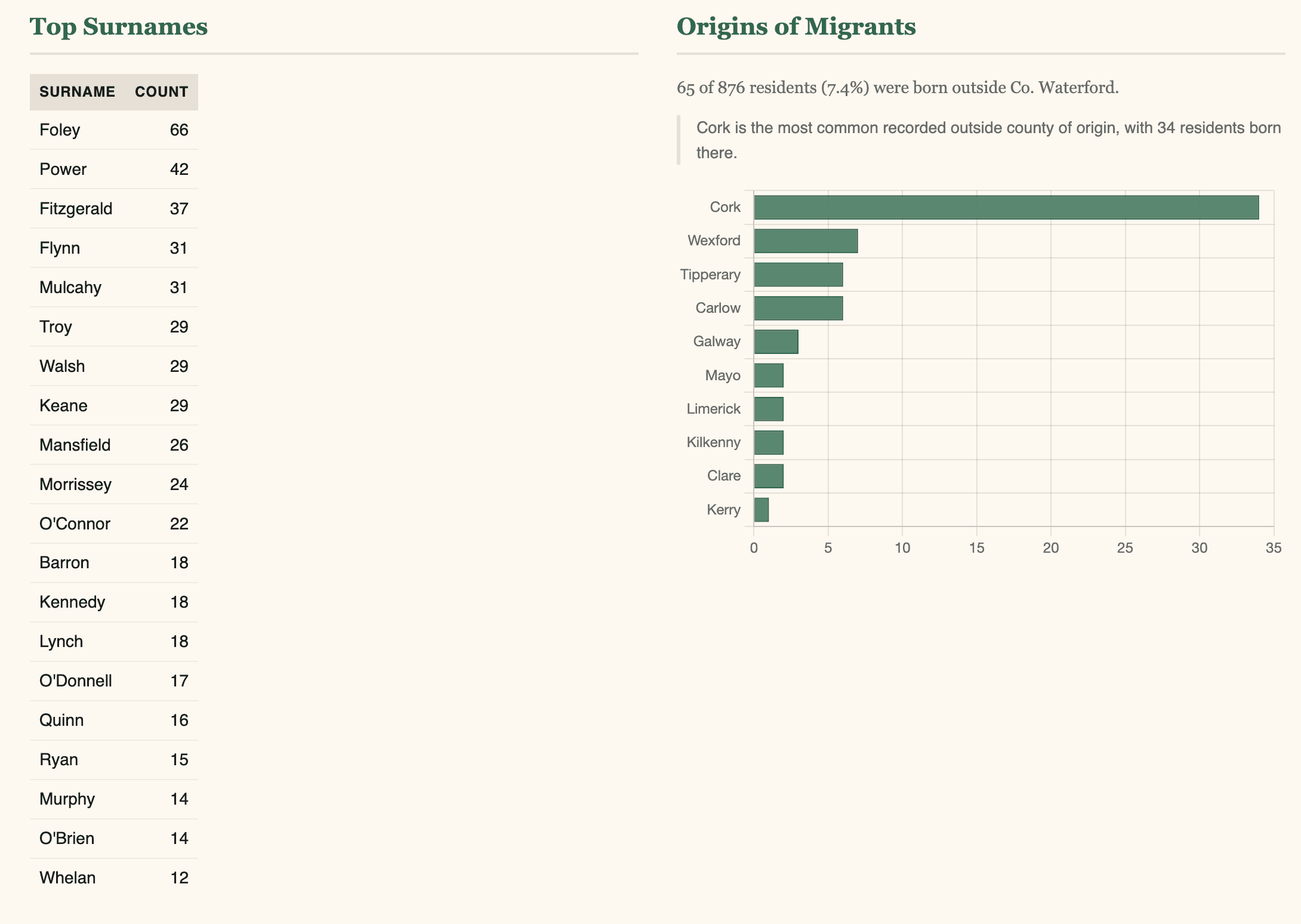Click the Kerry bar in chart

(762, 510)
